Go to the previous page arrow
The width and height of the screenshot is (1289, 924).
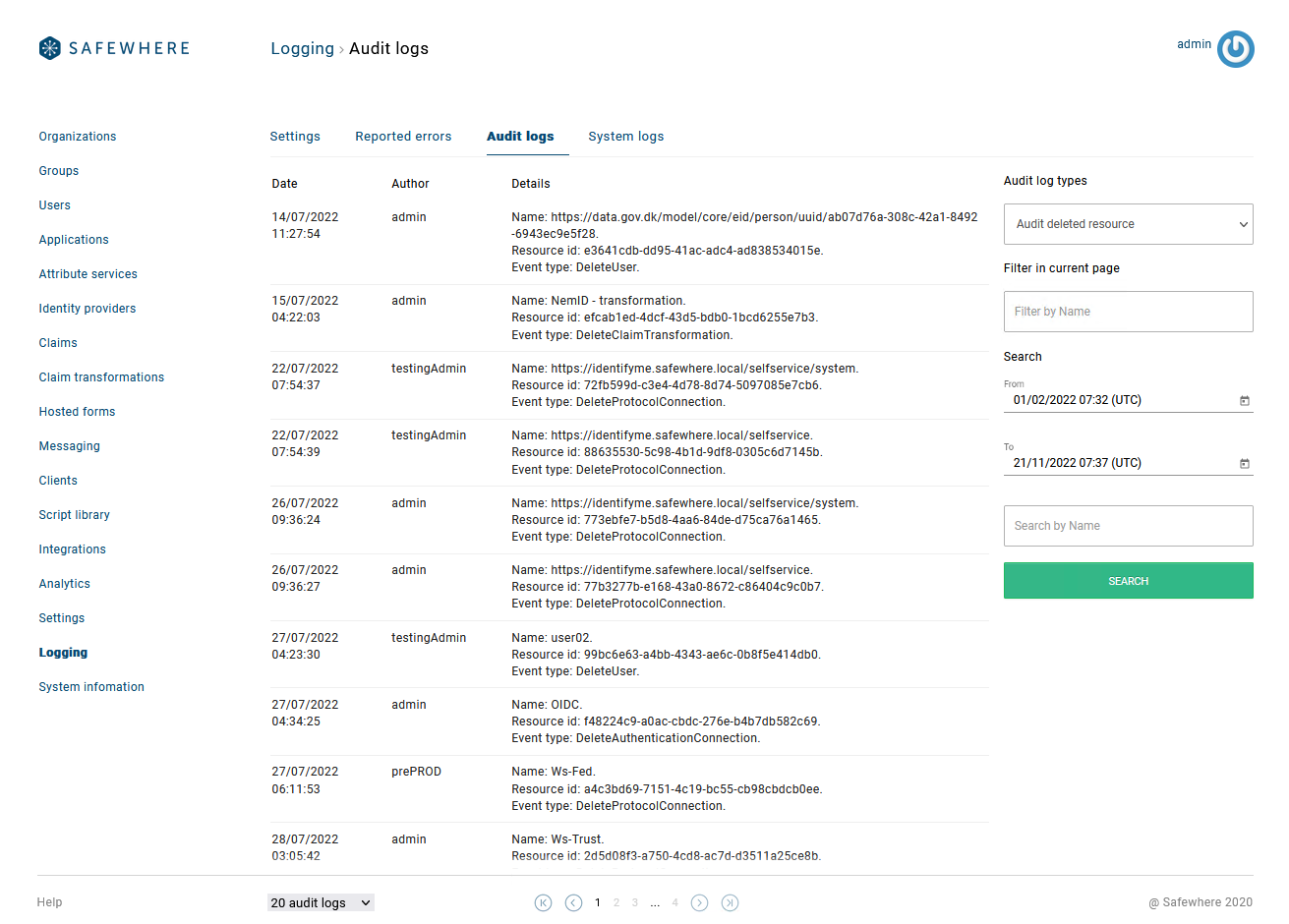[573, 902]
